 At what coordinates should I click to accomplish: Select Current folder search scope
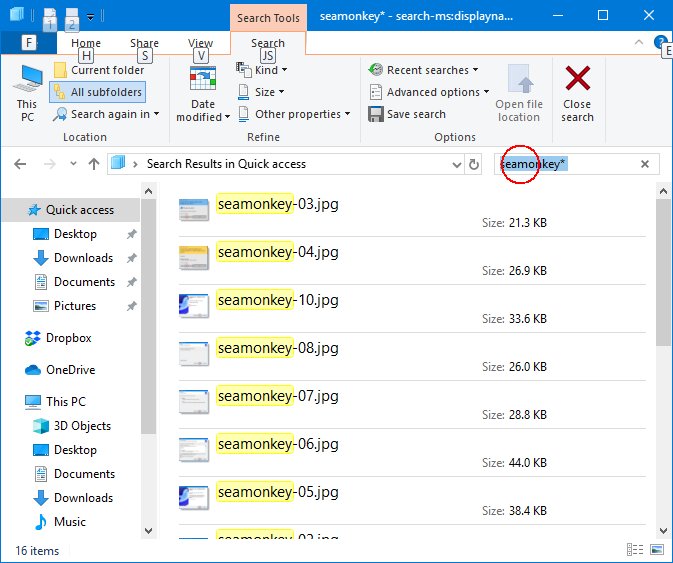point(99,70)
